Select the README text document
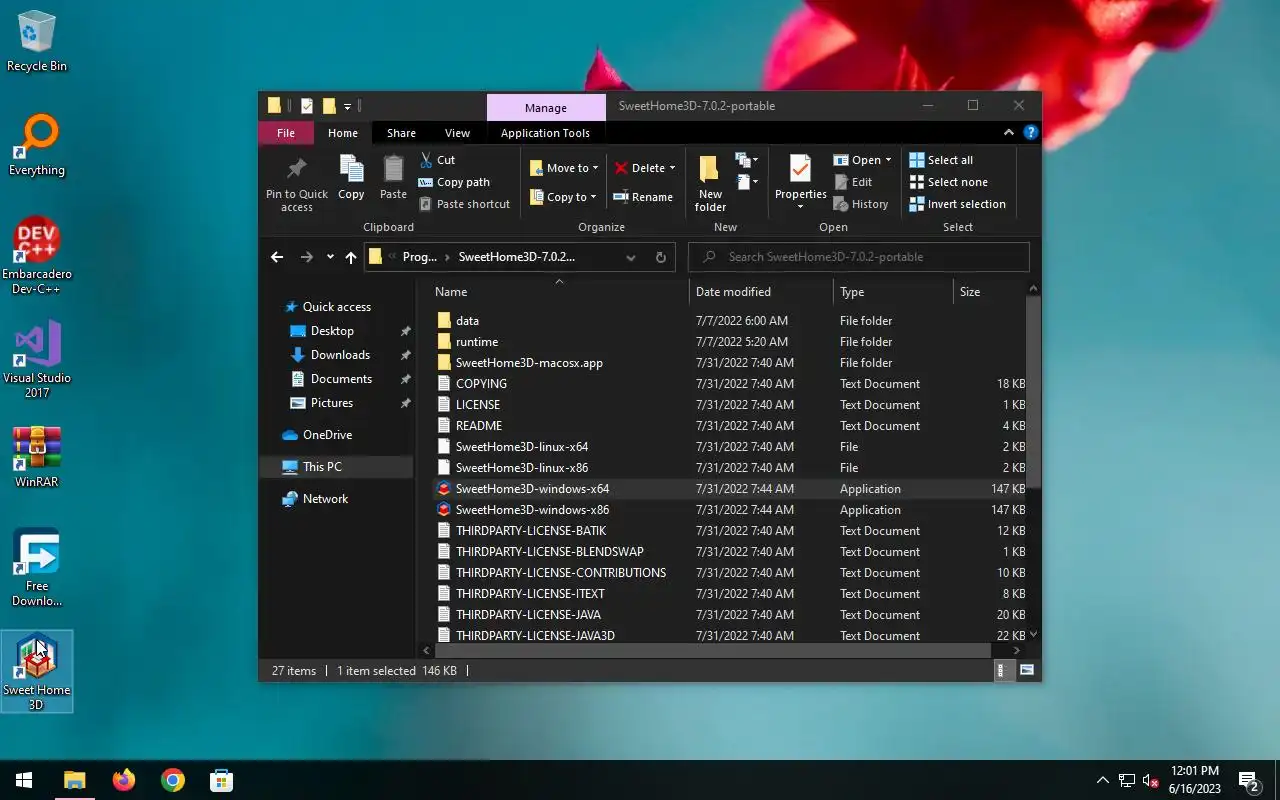The width and height of the screenshot is (1280, 800). click(479, 426)
